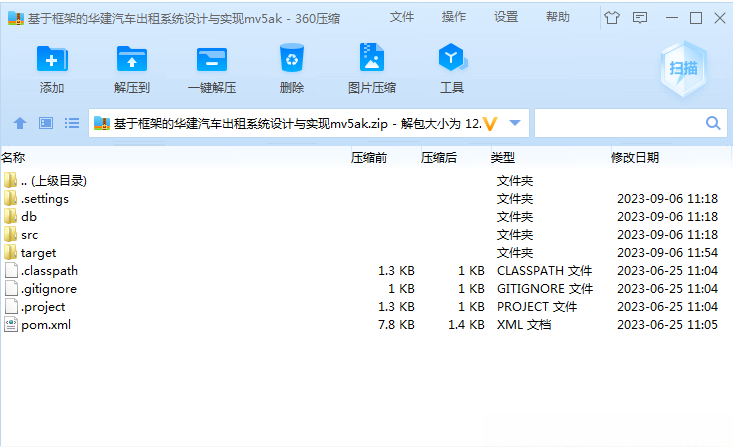Select the pom.xml file icon
This screenshot has width=733, height=447.
[x=11, y=324]
